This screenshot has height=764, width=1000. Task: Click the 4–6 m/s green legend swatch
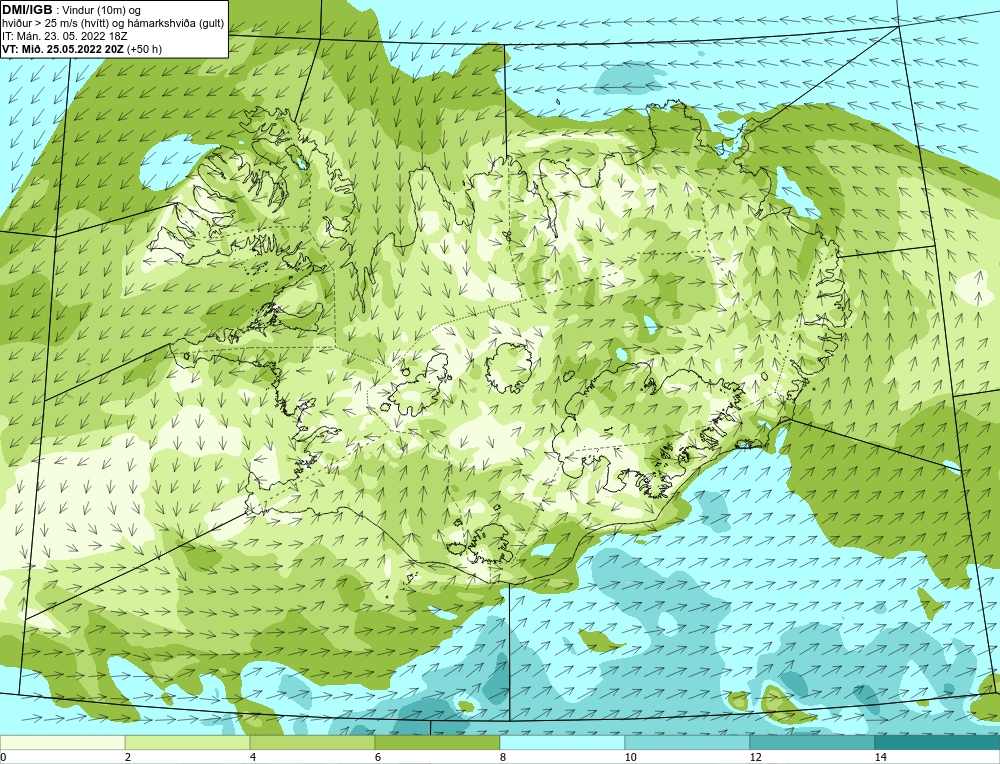click(x=312, y=743)
